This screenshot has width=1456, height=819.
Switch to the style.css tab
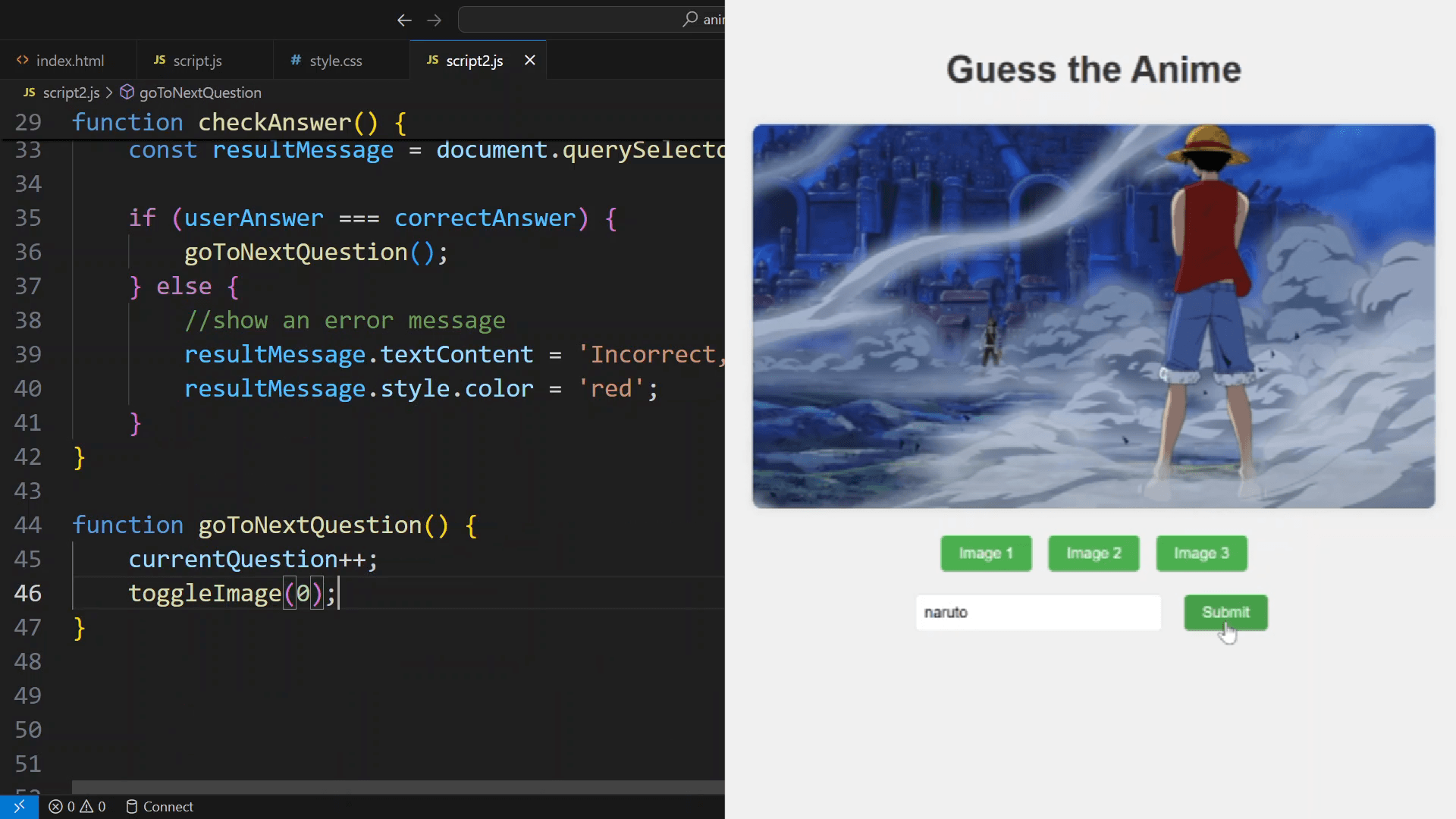pyautogui.click(x=341, y=60)
